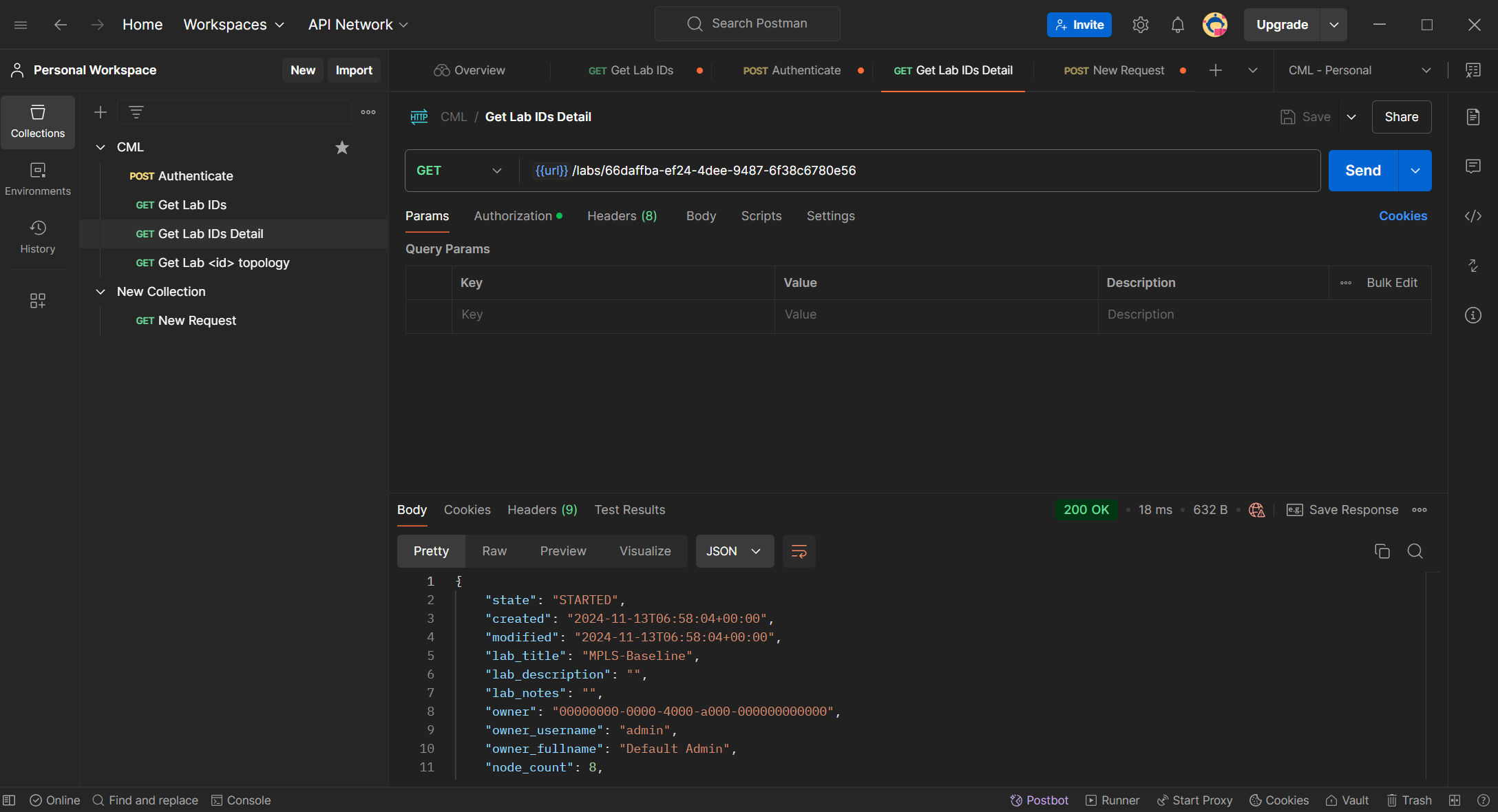Open the tab list chevron

(1253, 70)
